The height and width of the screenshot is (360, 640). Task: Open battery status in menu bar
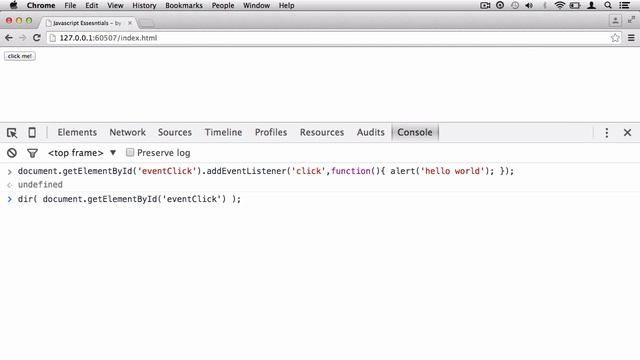575,5
